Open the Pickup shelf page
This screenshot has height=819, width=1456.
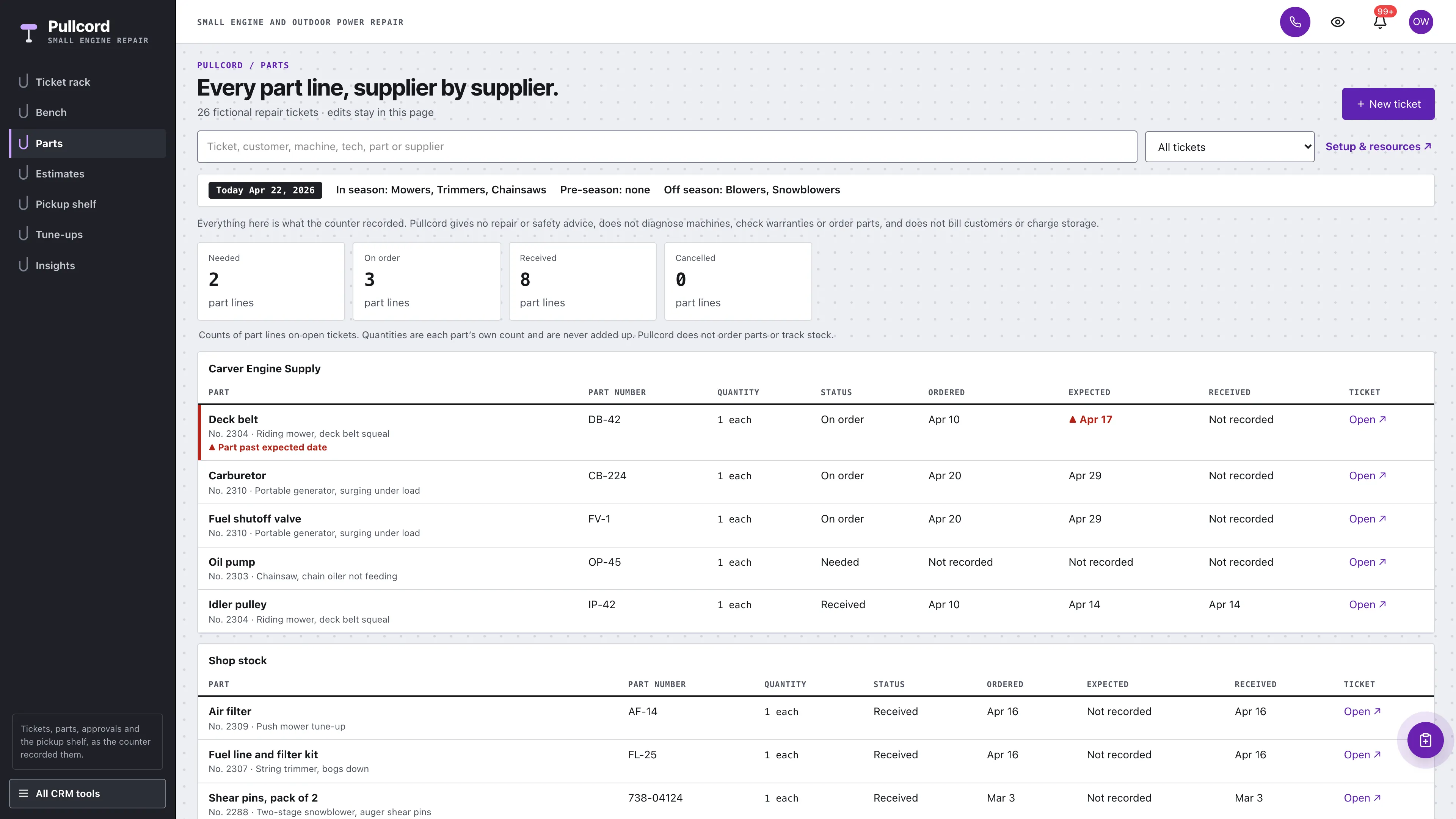point(88,204)
